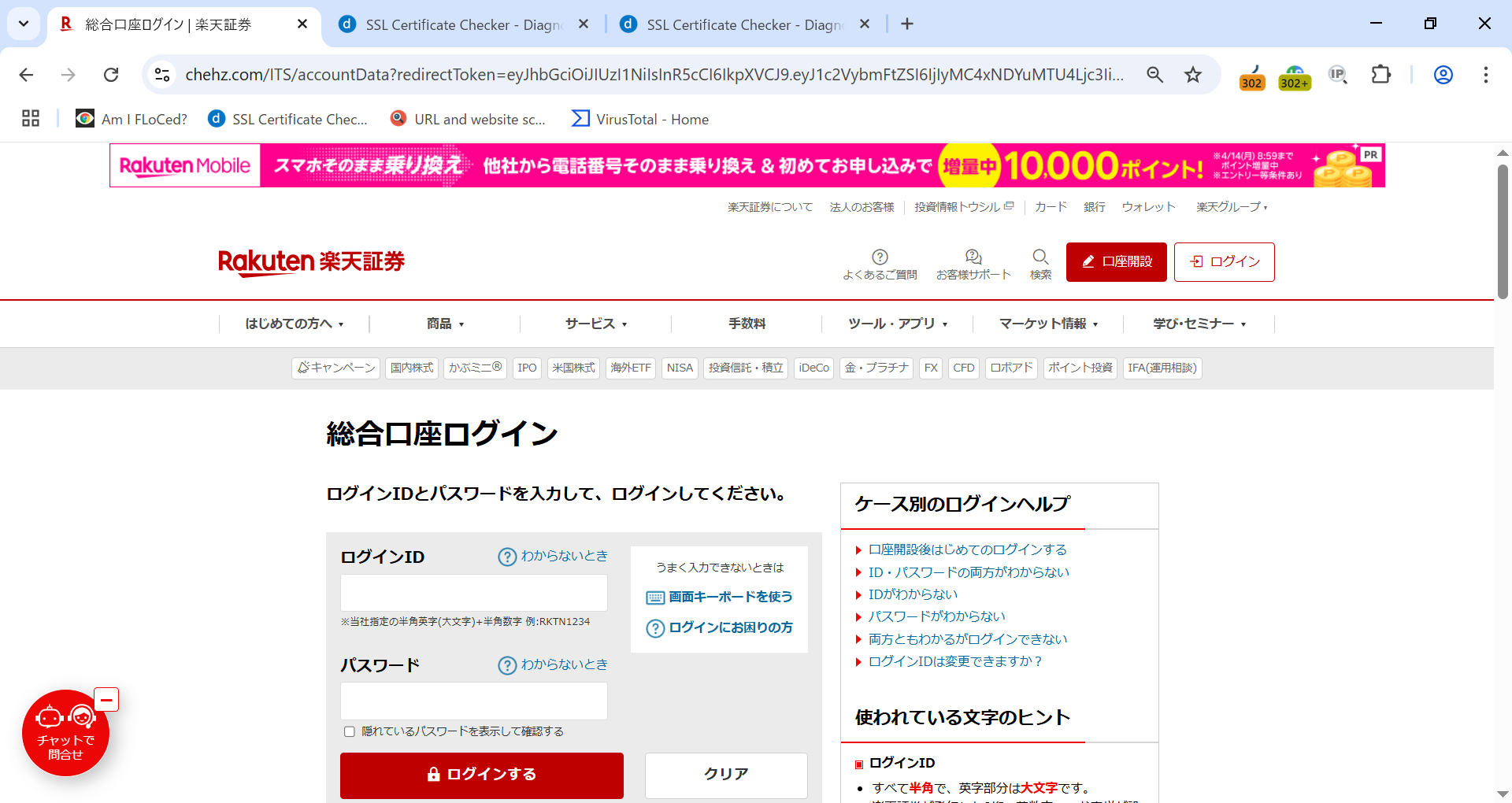Screen dimensions: 1512x803
Task: Open site information icon in address bar
Action: tap(162, 75)
